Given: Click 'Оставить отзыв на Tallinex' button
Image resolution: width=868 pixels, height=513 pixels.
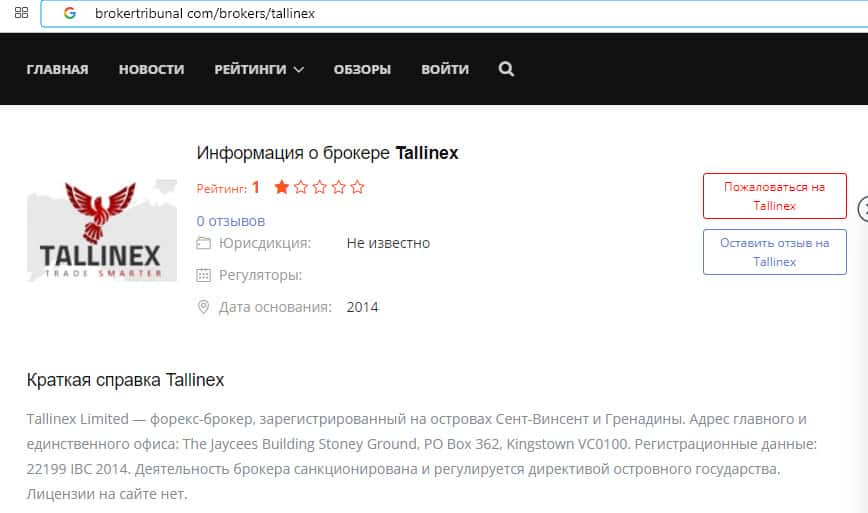Looking at the screenshot, I should click(x=774, y=252).
